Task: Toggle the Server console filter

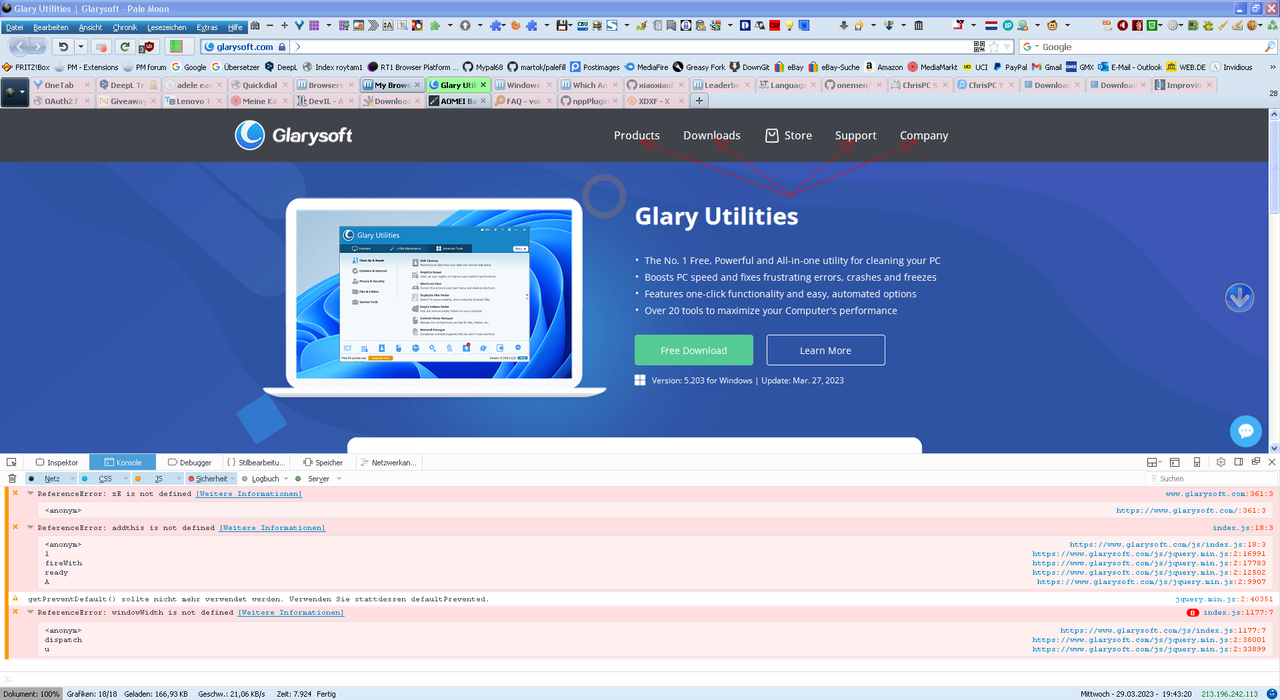Action: click(x=318, y=479)
